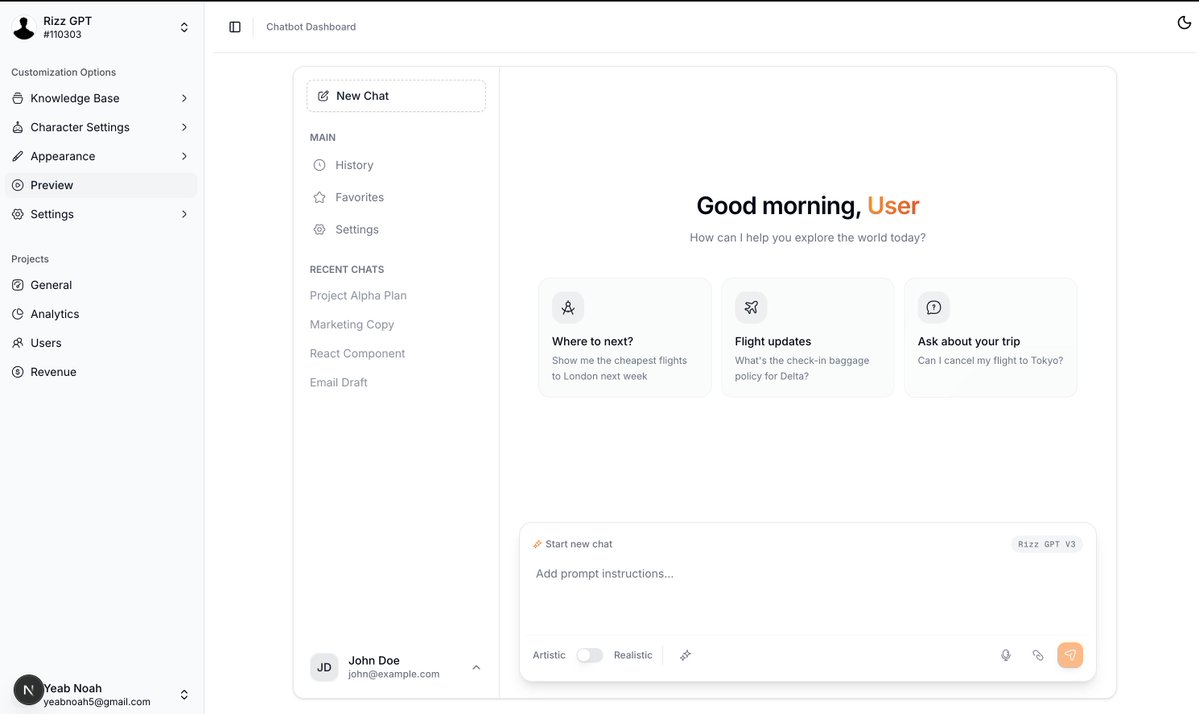Click the Start new chat label

coord(579,544)
